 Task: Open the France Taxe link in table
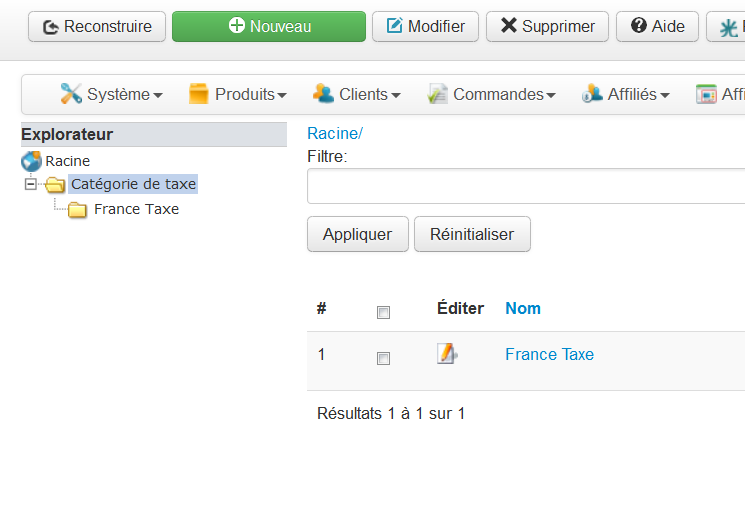click(549, 354)
